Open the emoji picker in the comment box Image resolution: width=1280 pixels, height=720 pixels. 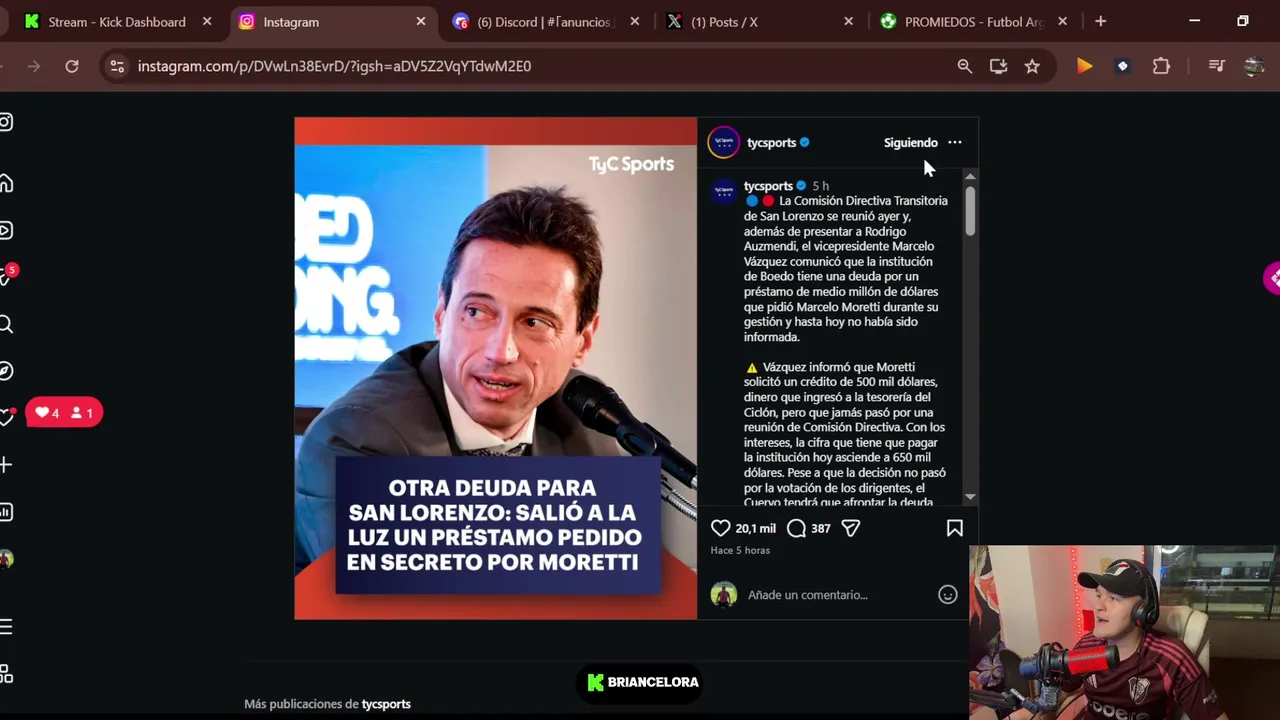(948, 595)
